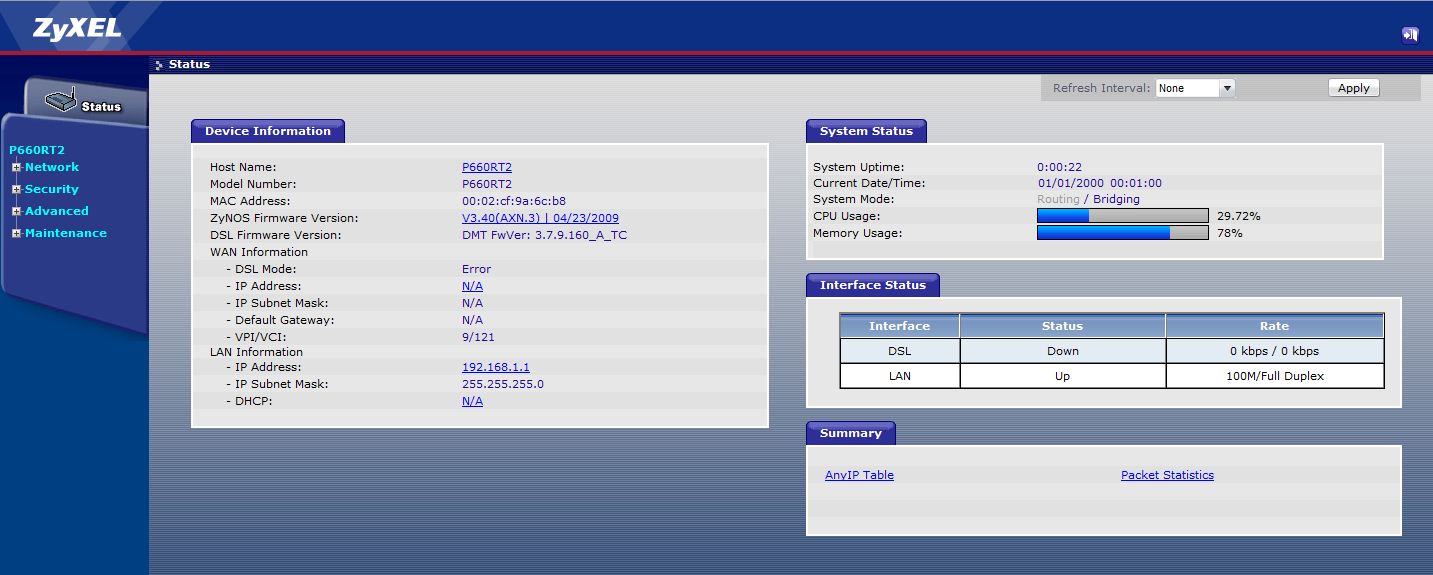The image size is (1433, 575).
Task: Open the AnyIP Table link
Action: coord(859,475)
